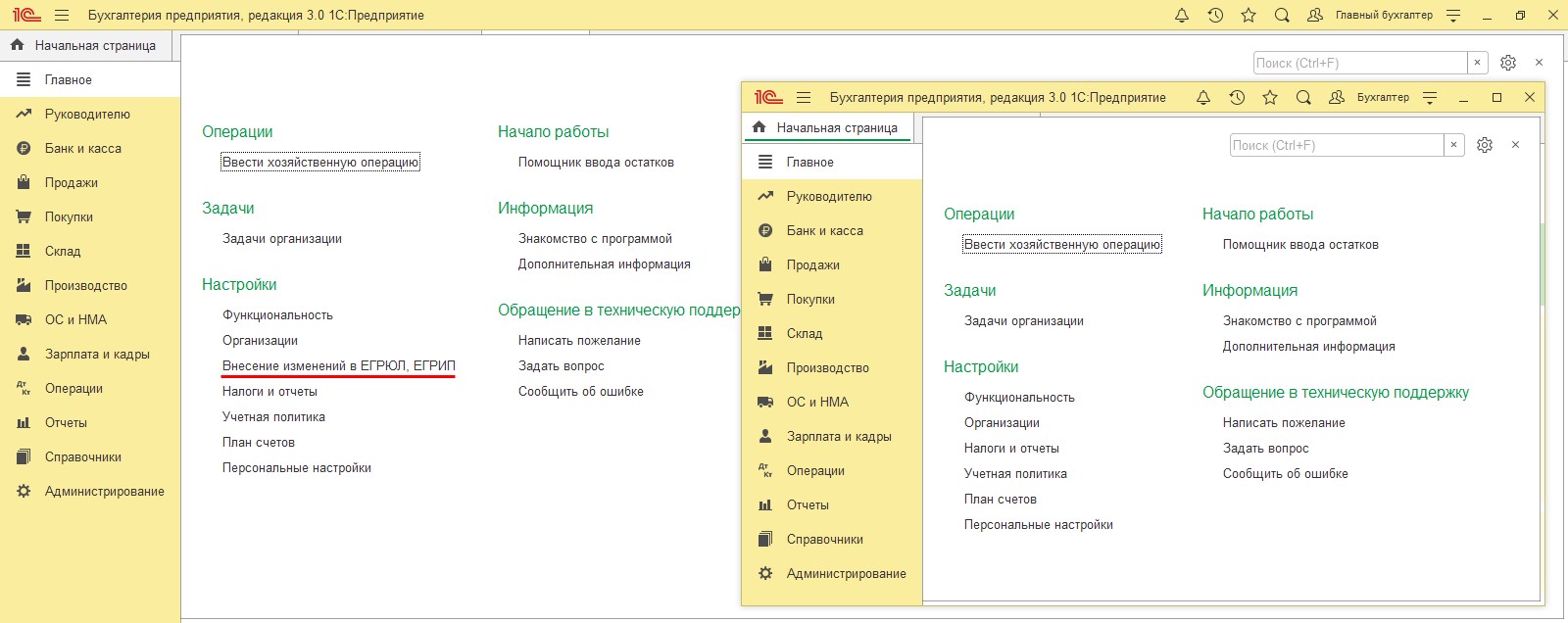Open service settings dropdown beside Главный бухгалтер

(1453, 15)
